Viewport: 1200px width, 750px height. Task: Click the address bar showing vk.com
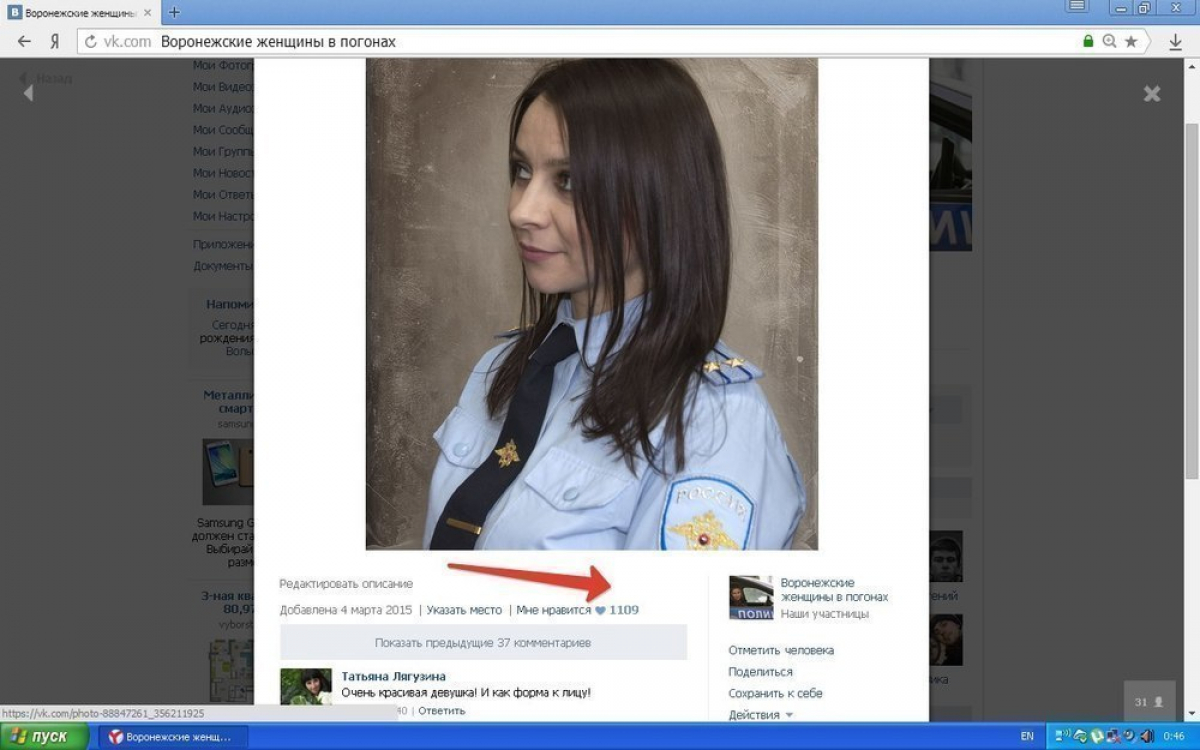coord(600,42)
